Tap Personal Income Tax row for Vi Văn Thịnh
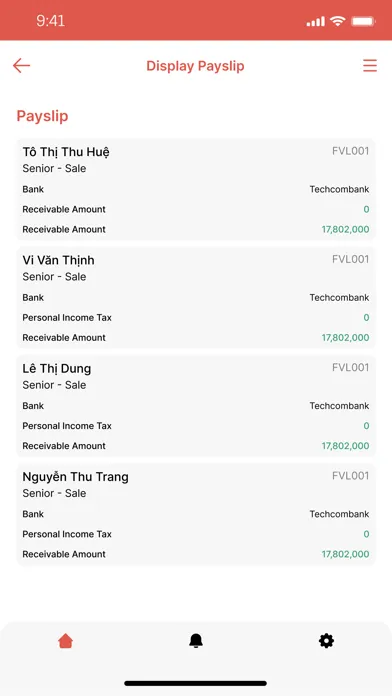 (x=196, y=317)
